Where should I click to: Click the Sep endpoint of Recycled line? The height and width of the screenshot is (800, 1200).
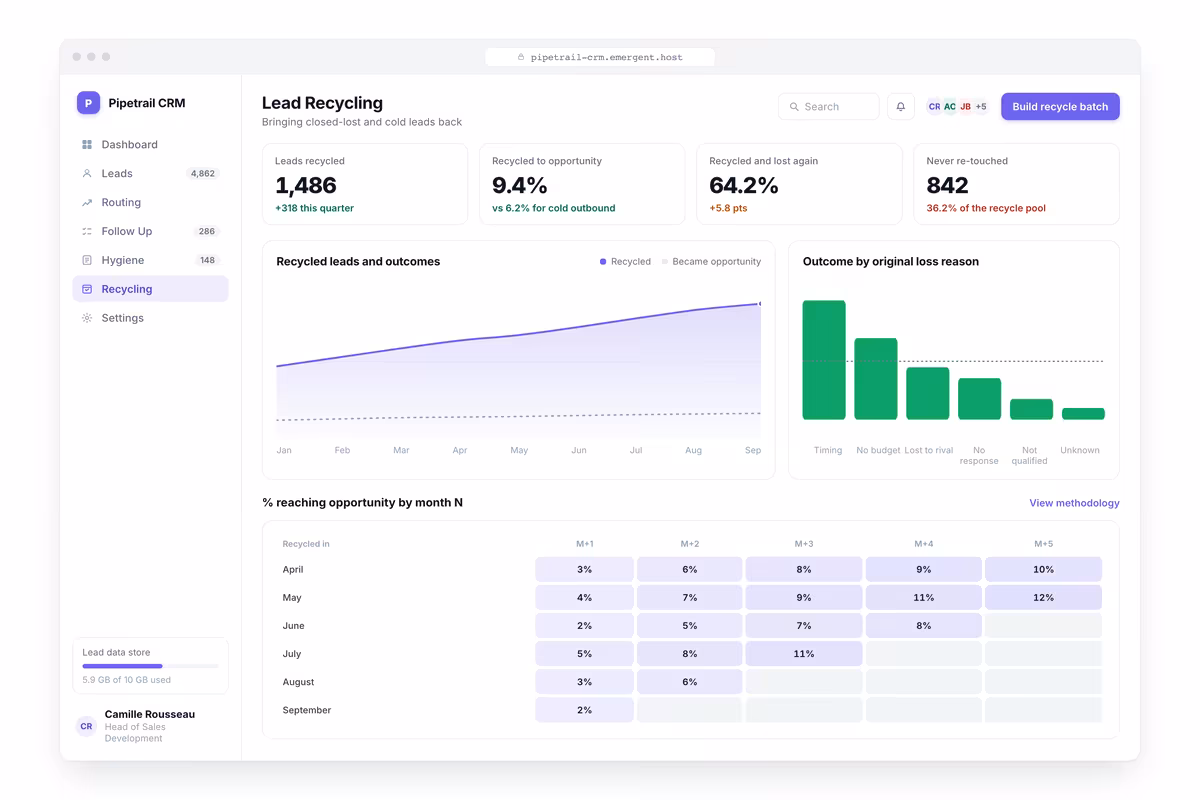tap(759, 303)
